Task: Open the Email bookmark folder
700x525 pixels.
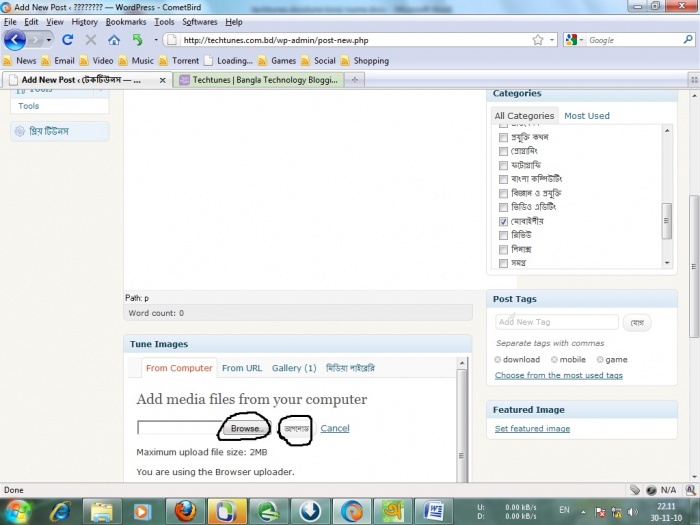Action: pyautogui.click(x=58, y=61)
